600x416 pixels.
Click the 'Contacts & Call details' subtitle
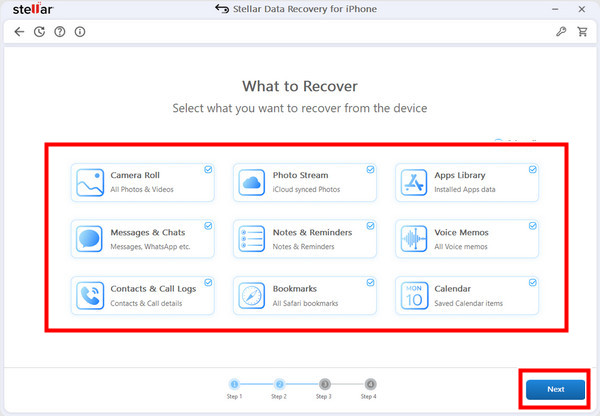[x=146, y=303]
